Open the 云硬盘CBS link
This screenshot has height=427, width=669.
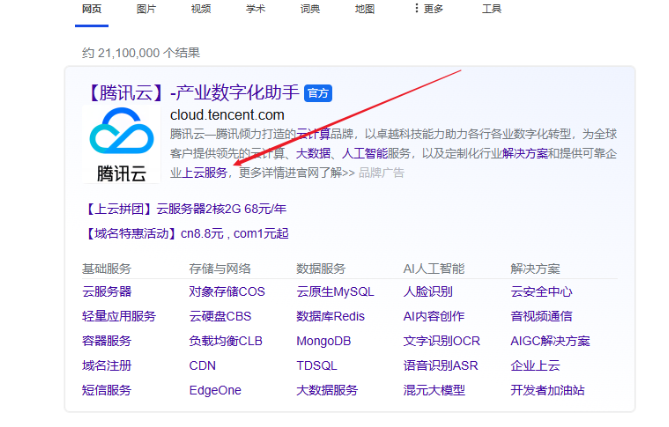click(x=220, y=317)
